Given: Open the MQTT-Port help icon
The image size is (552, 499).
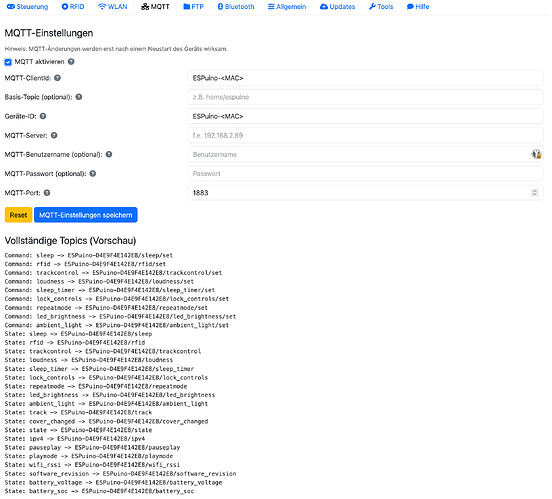Looking at the screenshot, I should [47, 193].
